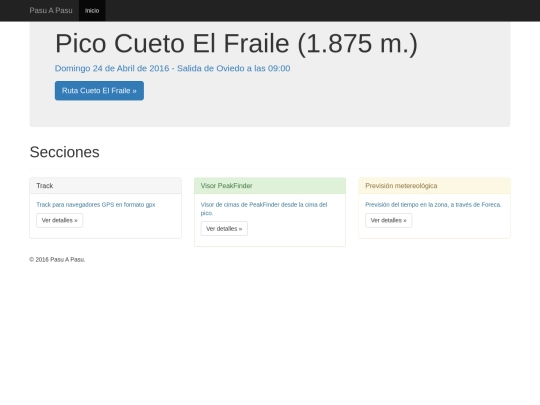Click the Pico Cueto El Fraile heading
Screen dimensions: 540x405
point(236,44)
